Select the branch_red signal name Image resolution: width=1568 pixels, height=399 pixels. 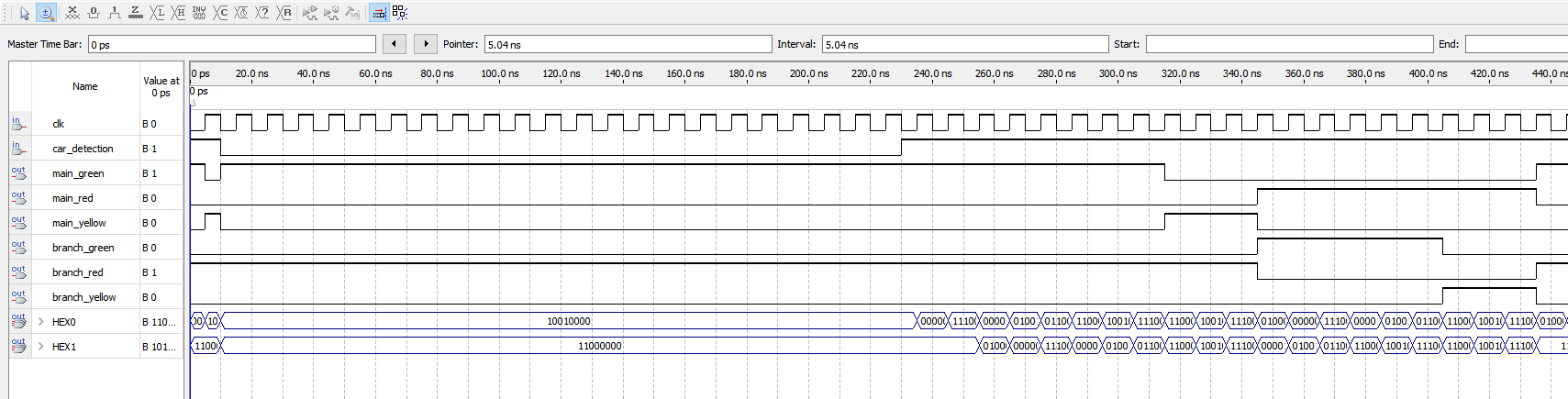[x=78, y=272]
